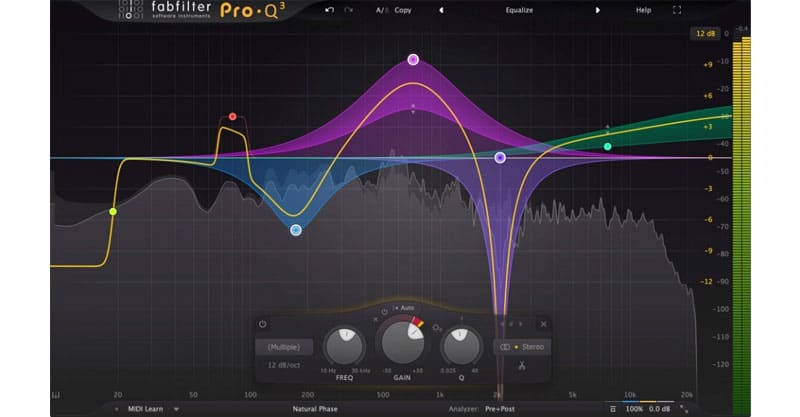
Task: Select the blue band dot near 170 Hz
Action: (296, 230)
